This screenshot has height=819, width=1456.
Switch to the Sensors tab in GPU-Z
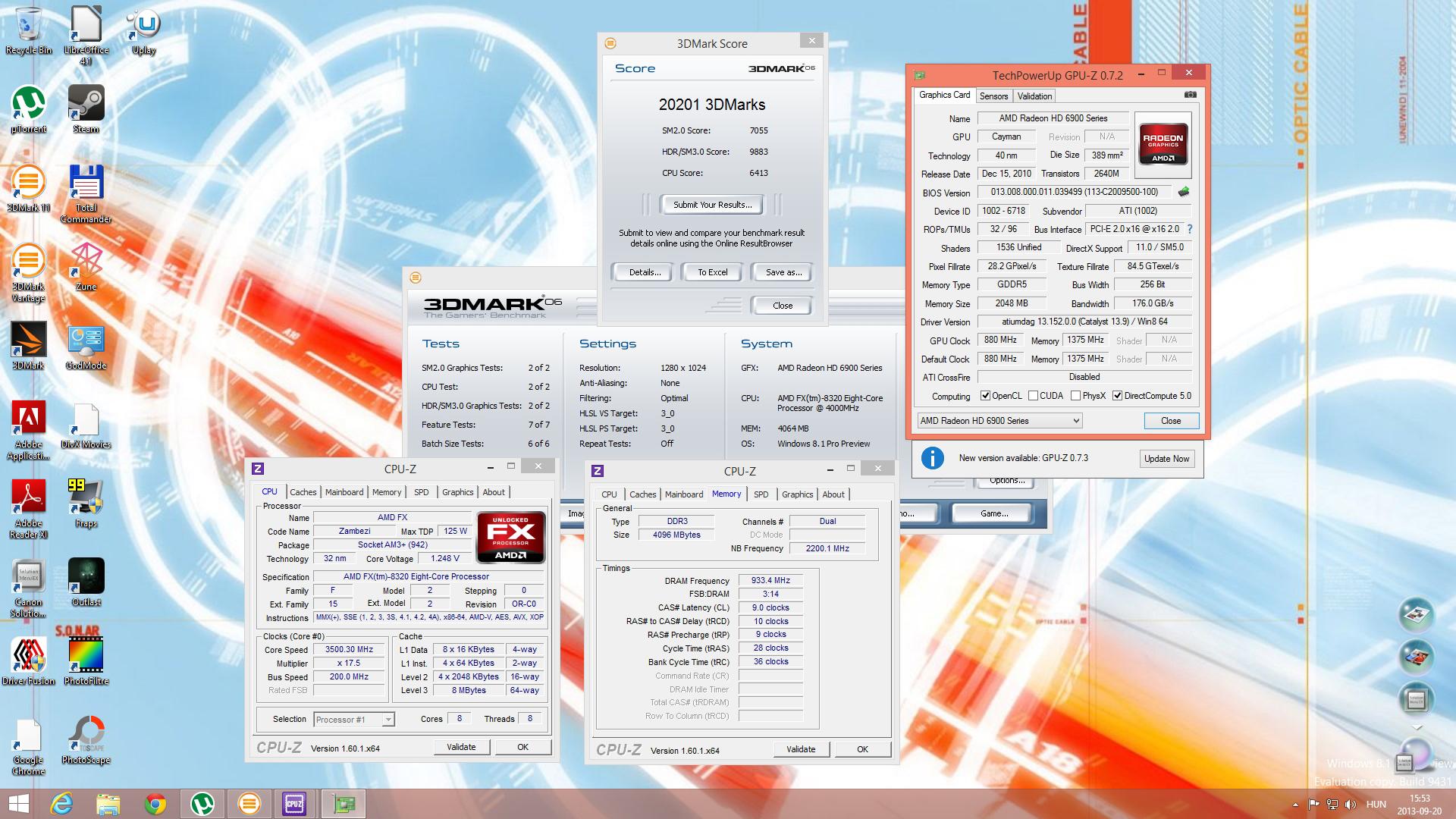993,96
